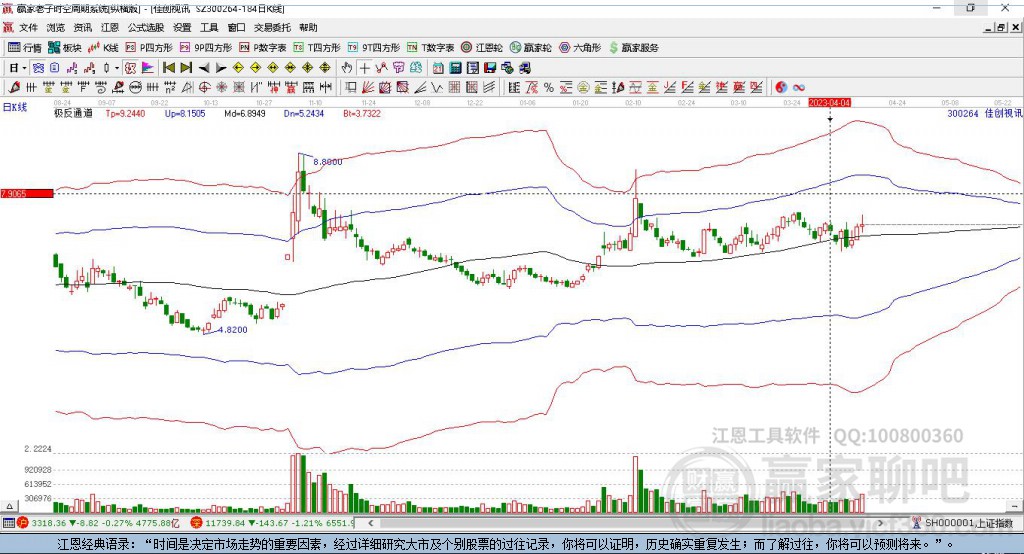Open the 帮助 menu

pyautogui.click(x=308, y=27)
